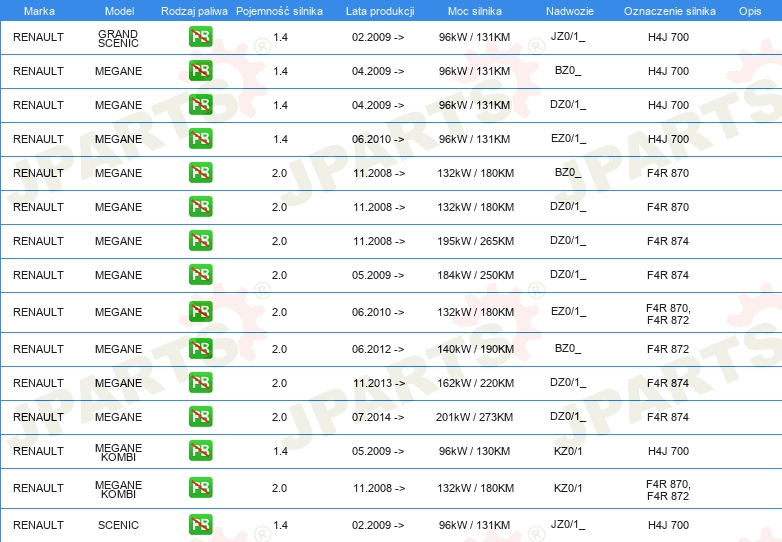782x542 pixels.
Task: Click the 05.2009 -> date in the MEGANE KOMBI row
Action: tap(378, 451)
